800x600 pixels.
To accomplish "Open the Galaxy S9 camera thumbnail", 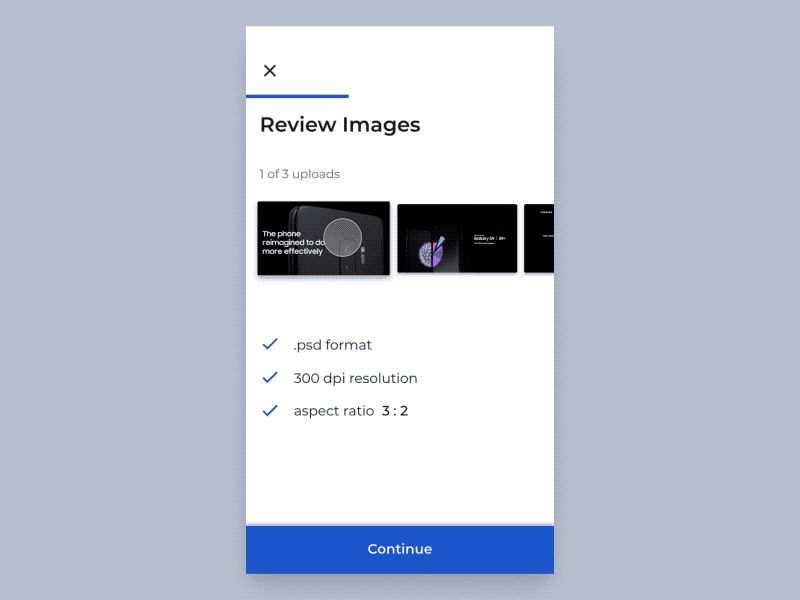I will pos(457,238).
